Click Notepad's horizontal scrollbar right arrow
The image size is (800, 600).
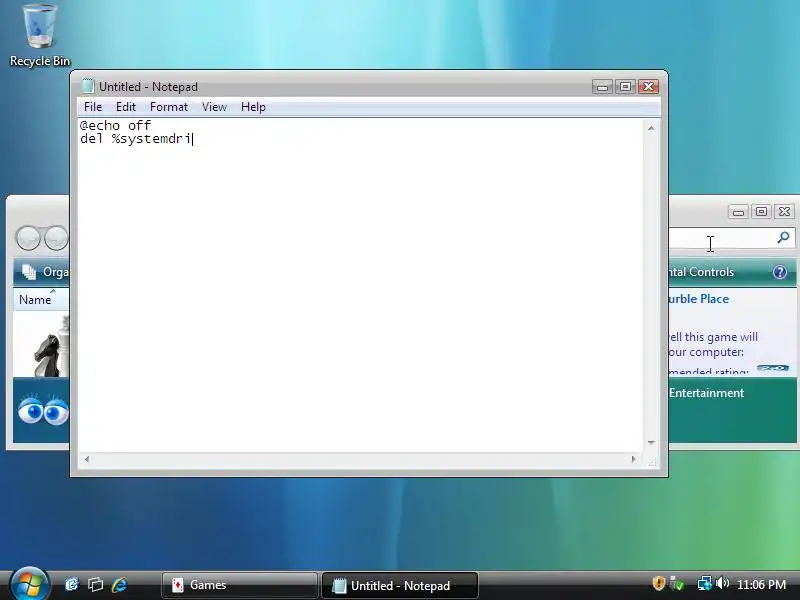tap(634, 459)
